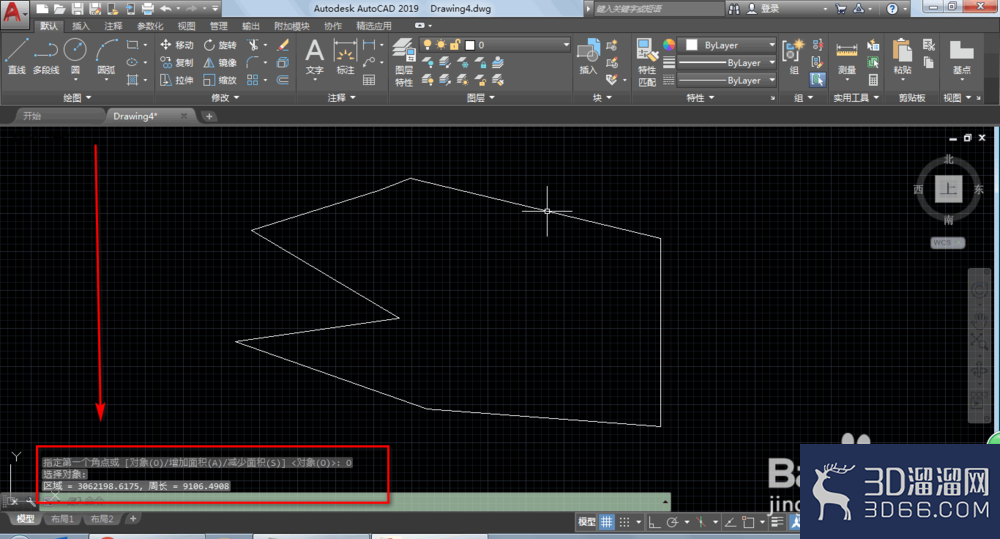The height and width of the screenshot is (539, 1000).
Task: Open Autodesk App Store cart icon
Action: point(841,8)
